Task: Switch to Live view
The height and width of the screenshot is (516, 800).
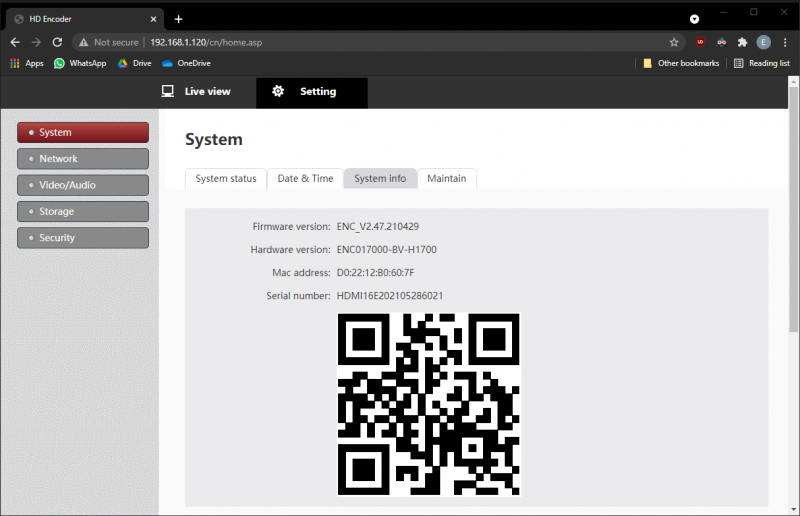Action: (x=196, y=91)
